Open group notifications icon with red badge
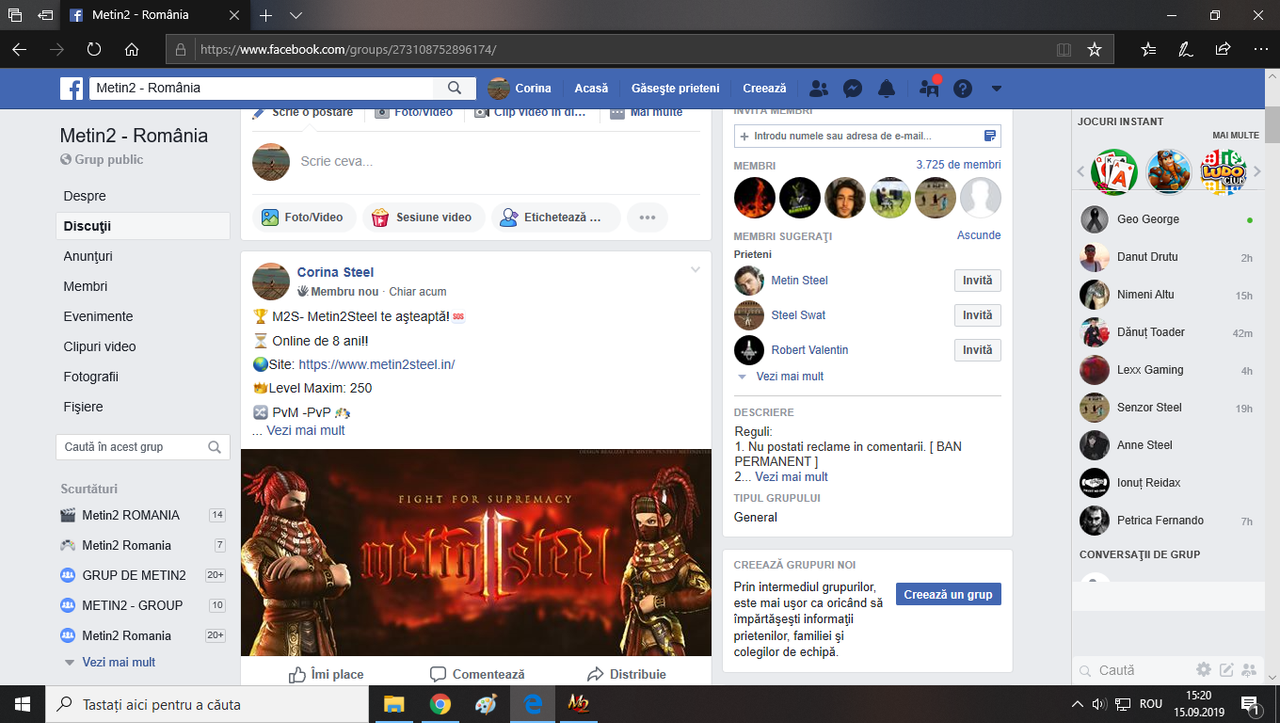Image resolution: width=1280 pixels, height=723 pixels. 929,88
